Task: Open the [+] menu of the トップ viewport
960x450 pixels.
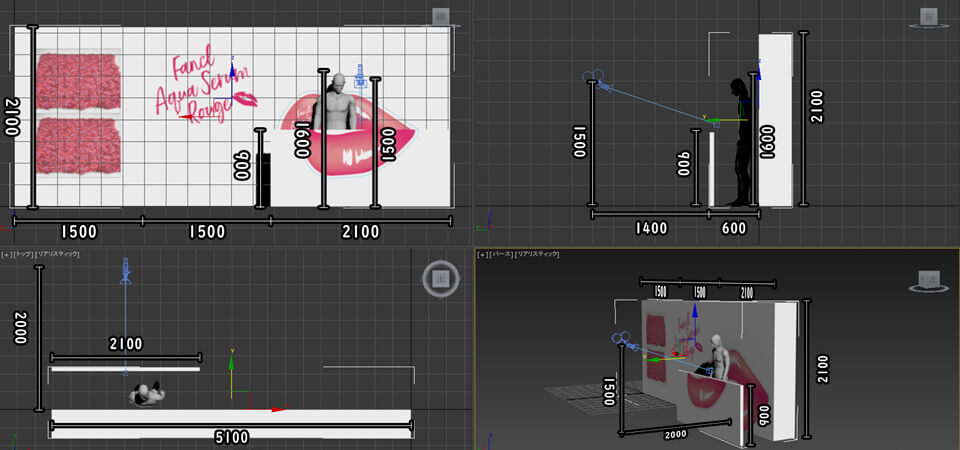Action: point(6,253)
